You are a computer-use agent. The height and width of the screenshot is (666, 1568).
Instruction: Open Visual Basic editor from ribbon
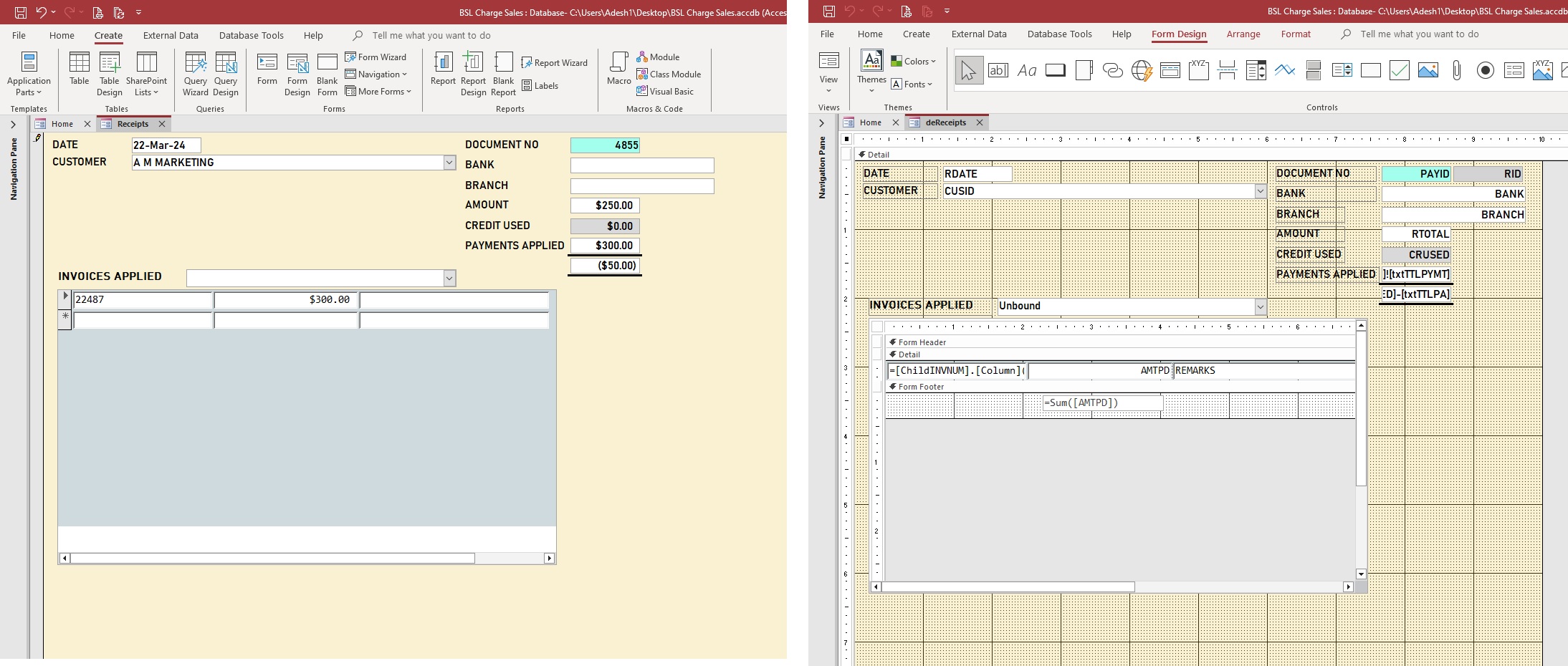[x=664, y=92]
